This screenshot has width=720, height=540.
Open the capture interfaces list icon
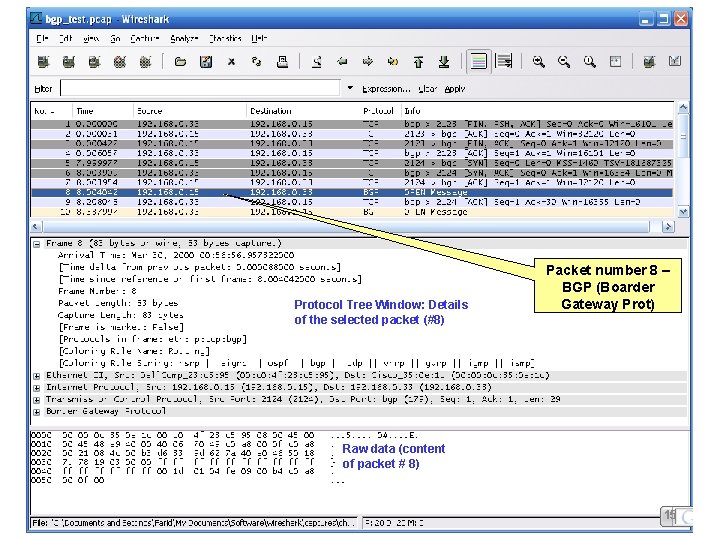(43, 62)
